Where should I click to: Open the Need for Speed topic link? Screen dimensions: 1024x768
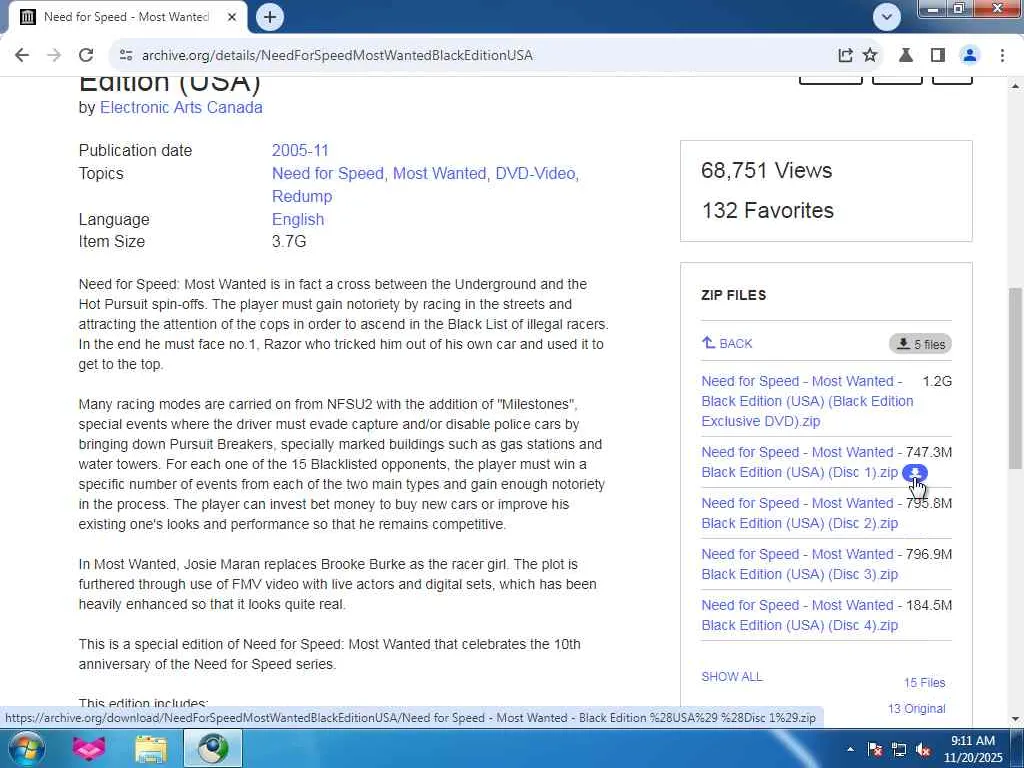click(x=328, y=174)
